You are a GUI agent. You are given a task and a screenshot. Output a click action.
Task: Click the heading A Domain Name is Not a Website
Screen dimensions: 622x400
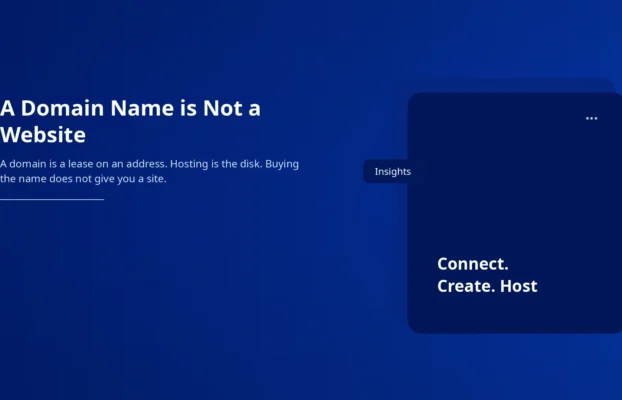tap(131, 121)
